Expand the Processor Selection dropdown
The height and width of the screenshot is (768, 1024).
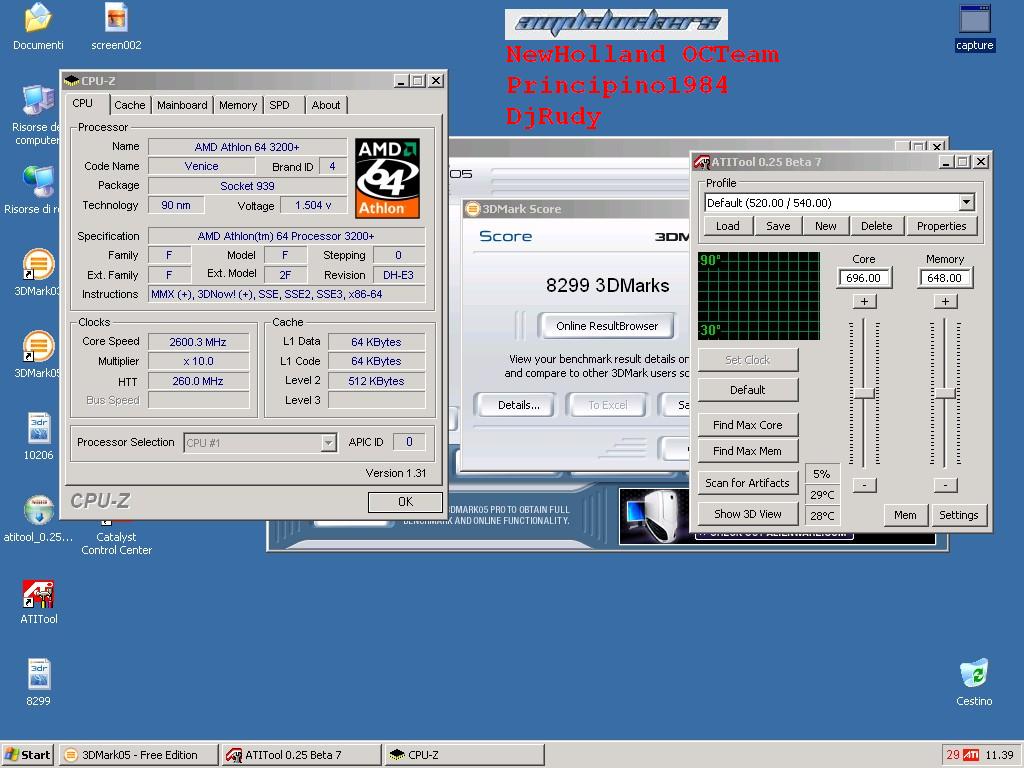coord(328,443)
